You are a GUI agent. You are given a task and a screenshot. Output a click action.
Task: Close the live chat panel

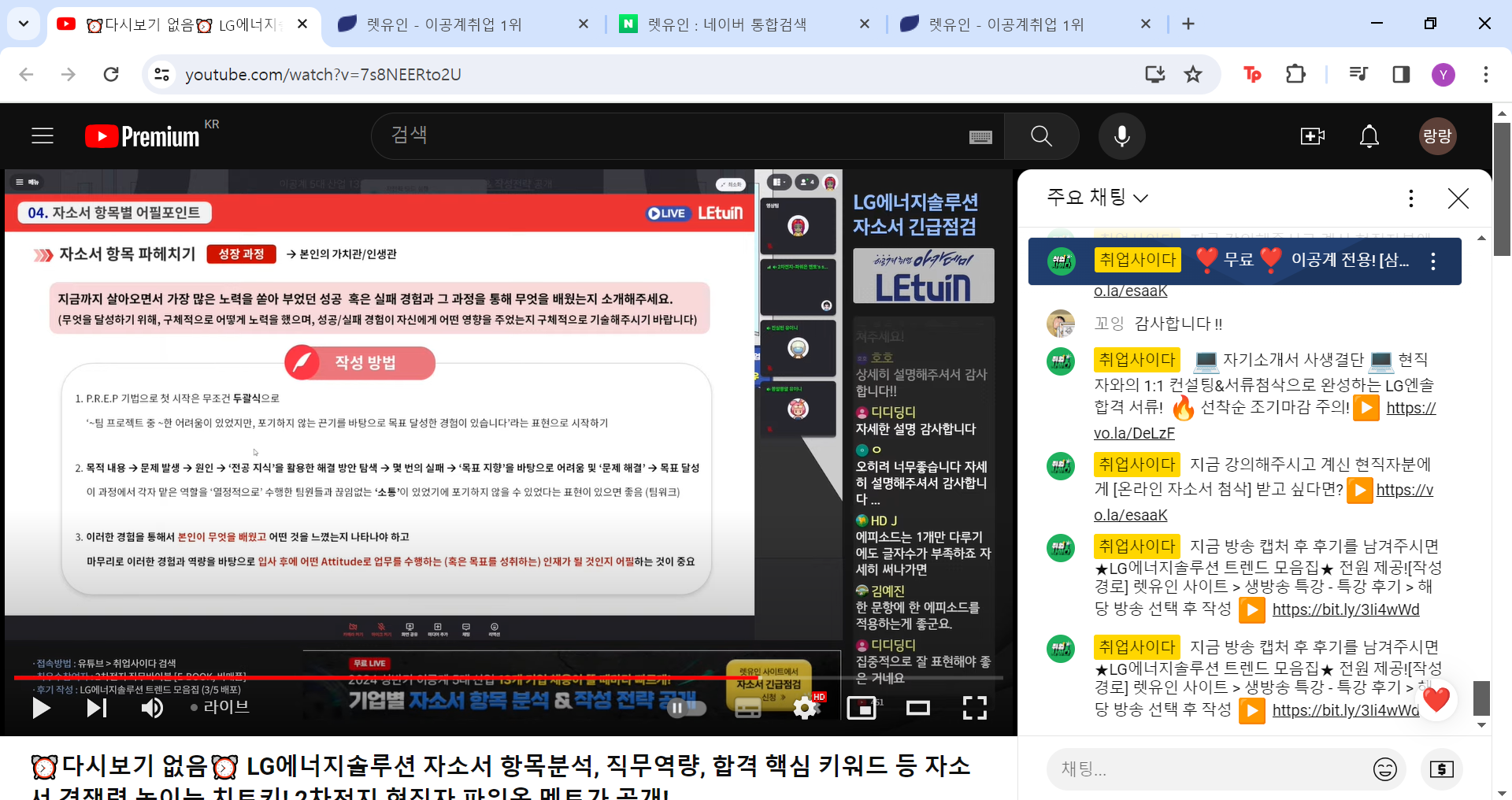(x=1458, y=198)
